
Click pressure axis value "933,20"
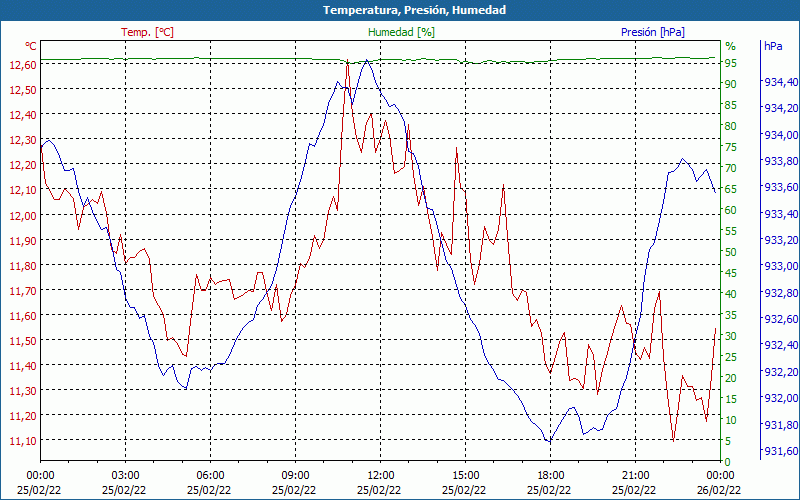point(781,239)
